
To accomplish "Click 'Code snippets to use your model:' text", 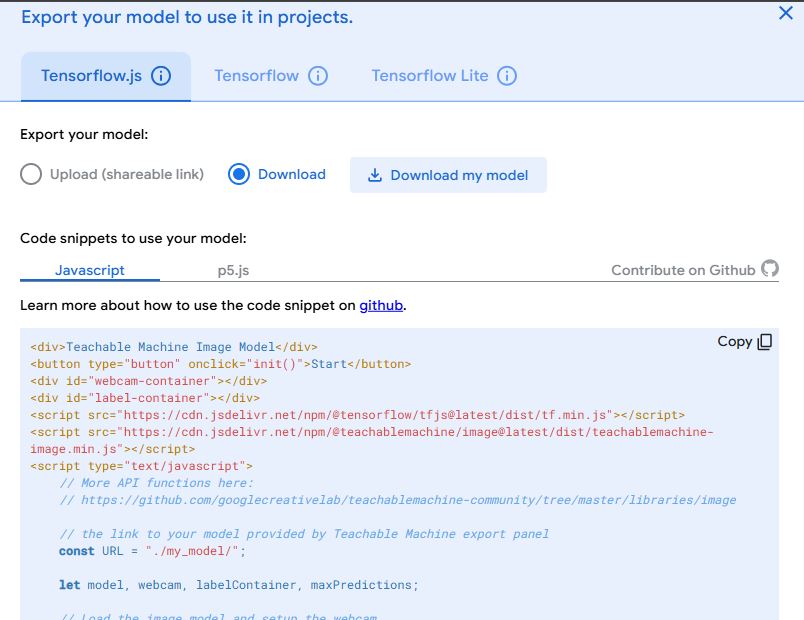I will [x=133, y=238].
